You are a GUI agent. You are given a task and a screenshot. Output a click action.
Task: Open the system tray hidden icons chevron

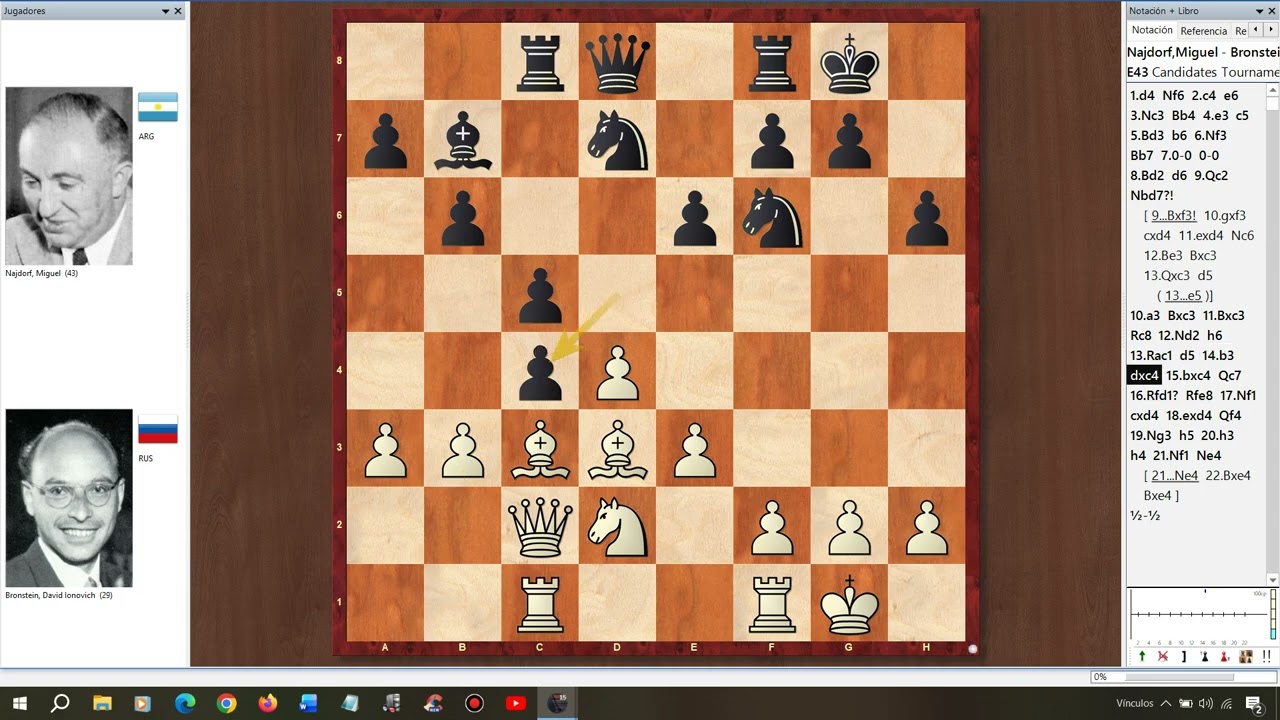1167,703
